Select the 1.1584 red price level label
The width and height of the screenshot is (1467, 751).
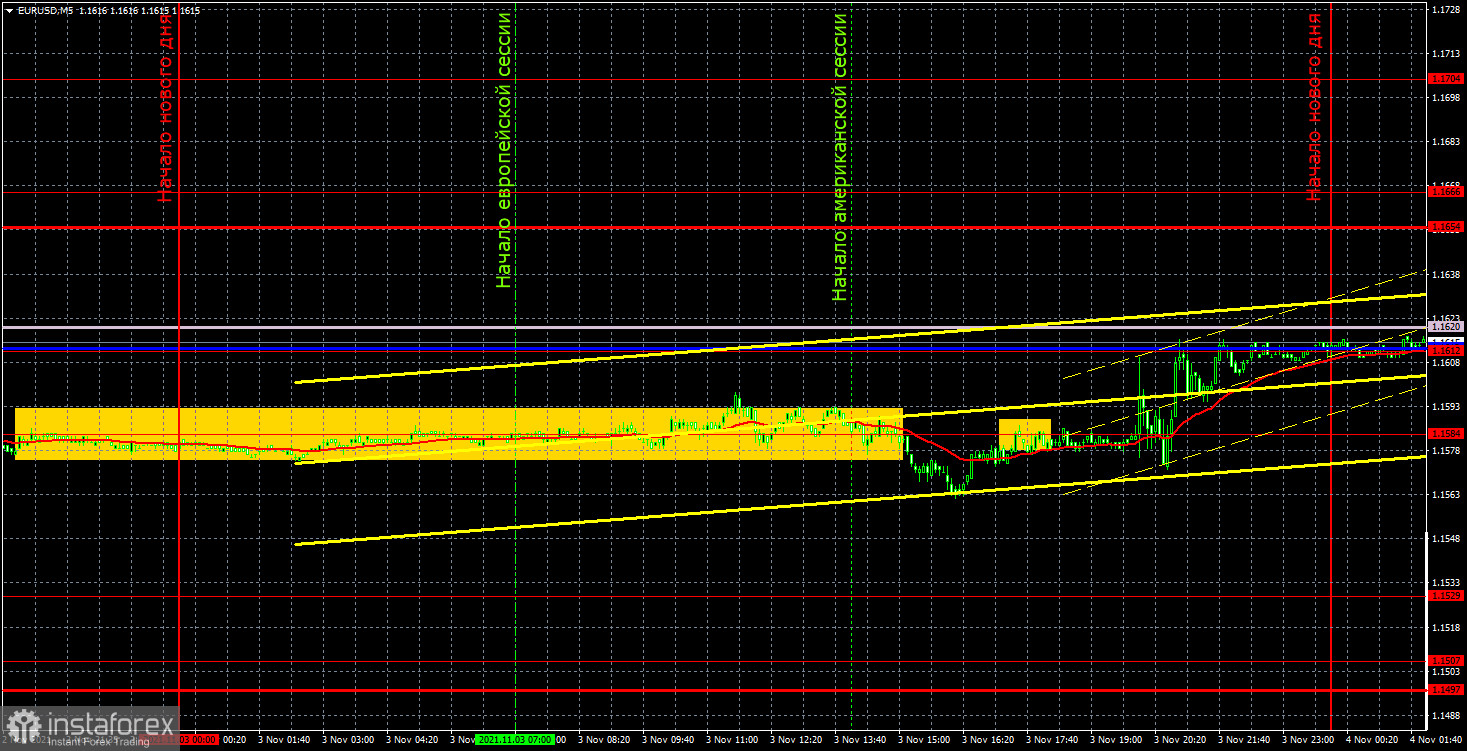point(1447,434)
